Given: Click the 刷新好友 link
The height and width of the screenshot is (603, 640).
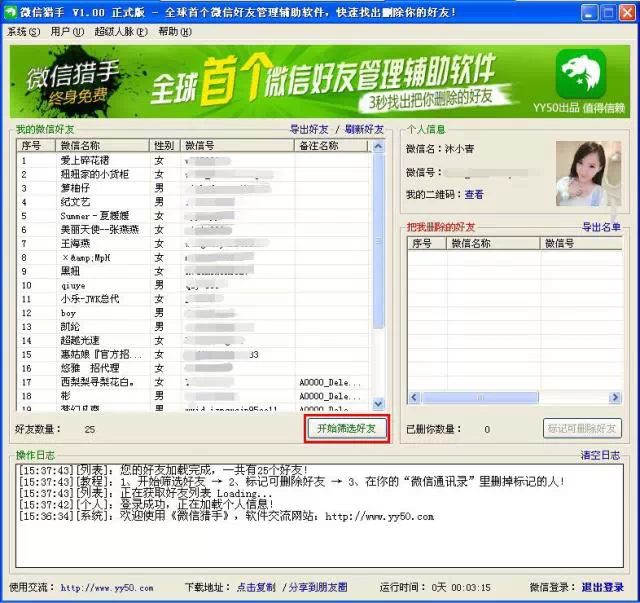Looking at the screenshot, I should (364, 130).
